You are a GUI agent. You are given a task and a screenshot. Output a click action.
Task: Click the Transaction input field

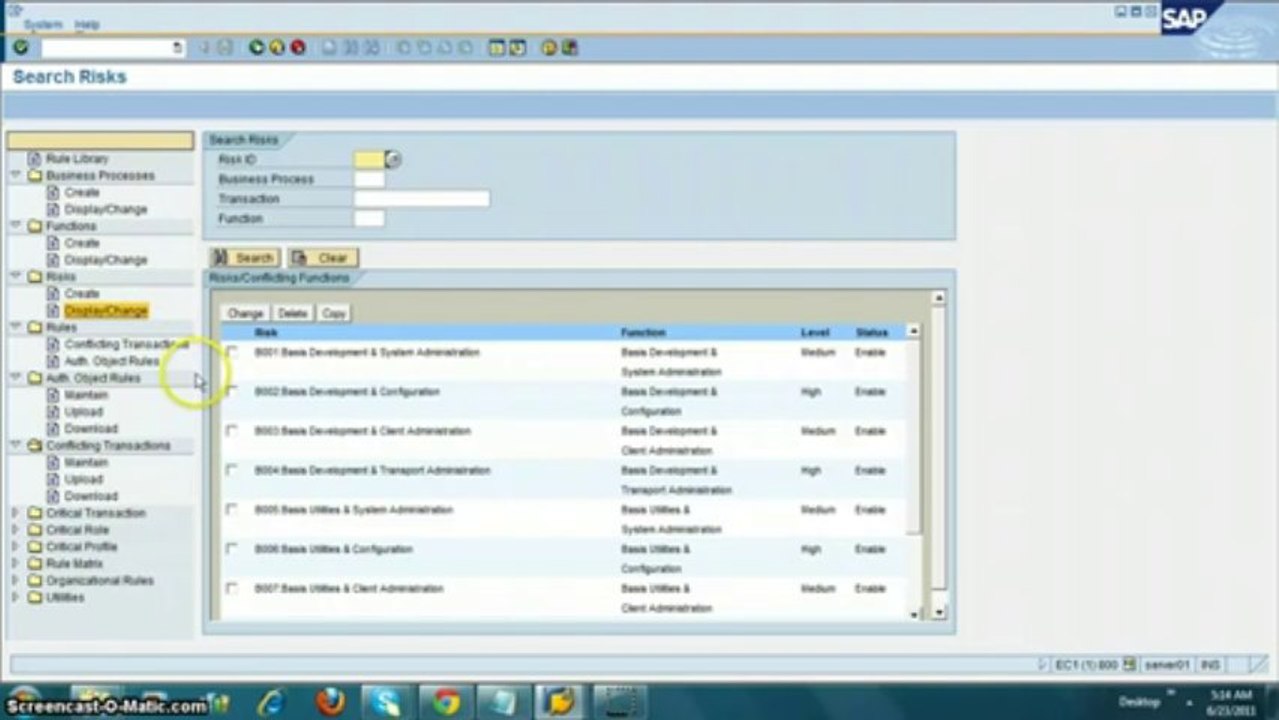[422, 199]
